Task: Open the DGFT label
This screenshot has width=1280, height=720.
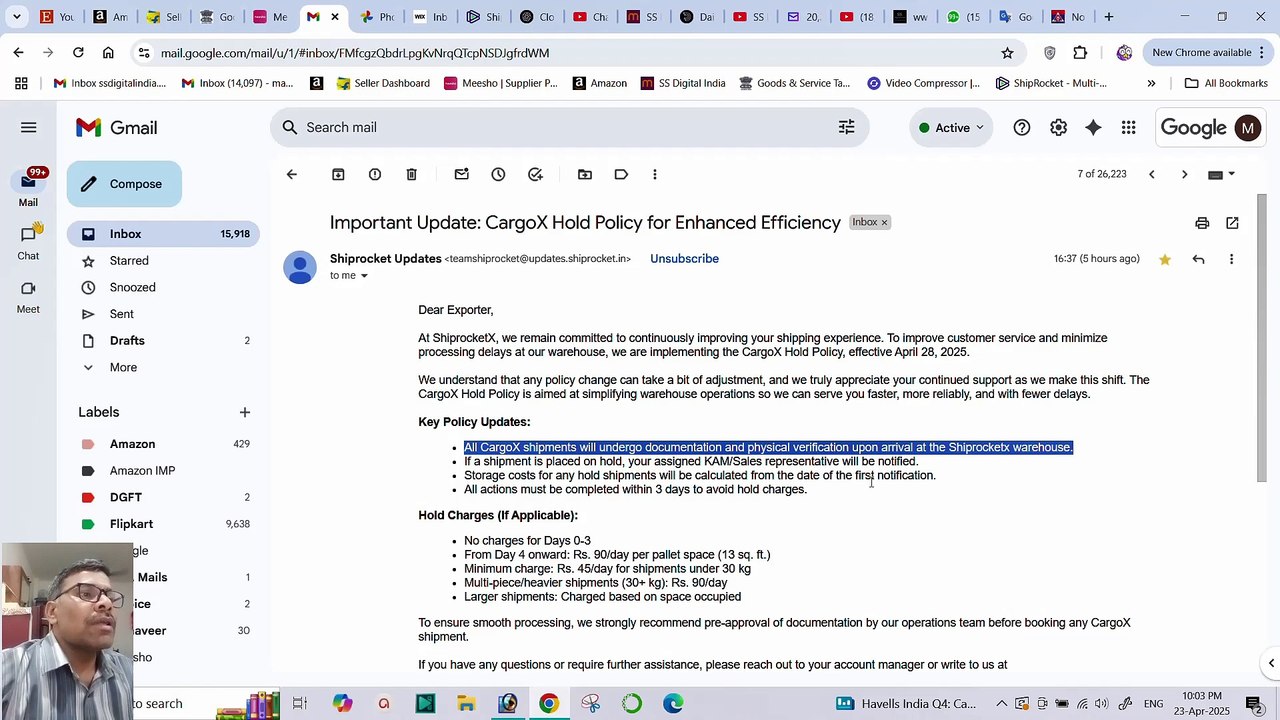Action: point(163,497)
